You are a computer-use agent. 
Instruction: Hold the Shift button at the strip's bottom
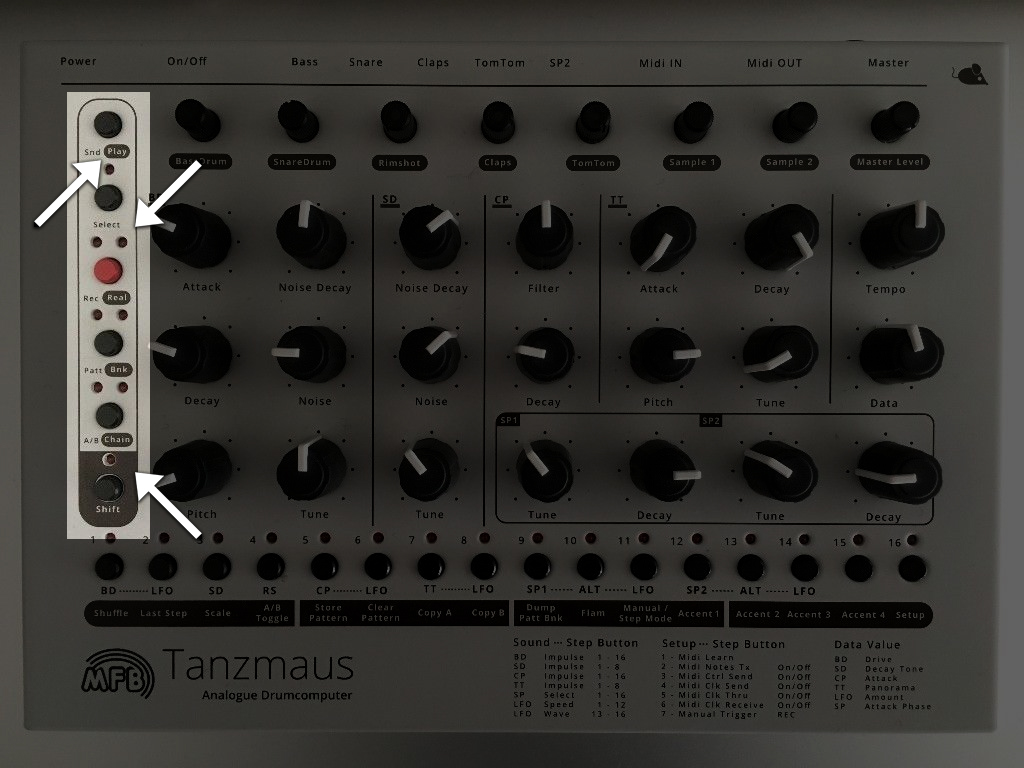pyautogui.click(x=108, y=487)
